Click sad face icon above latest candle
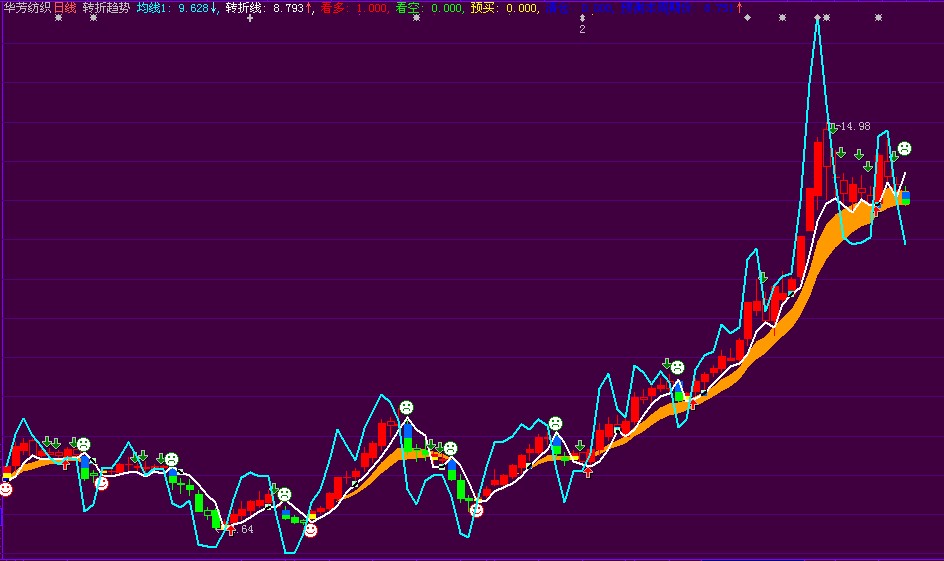This screenshot has width=944, height=561. 904,148
